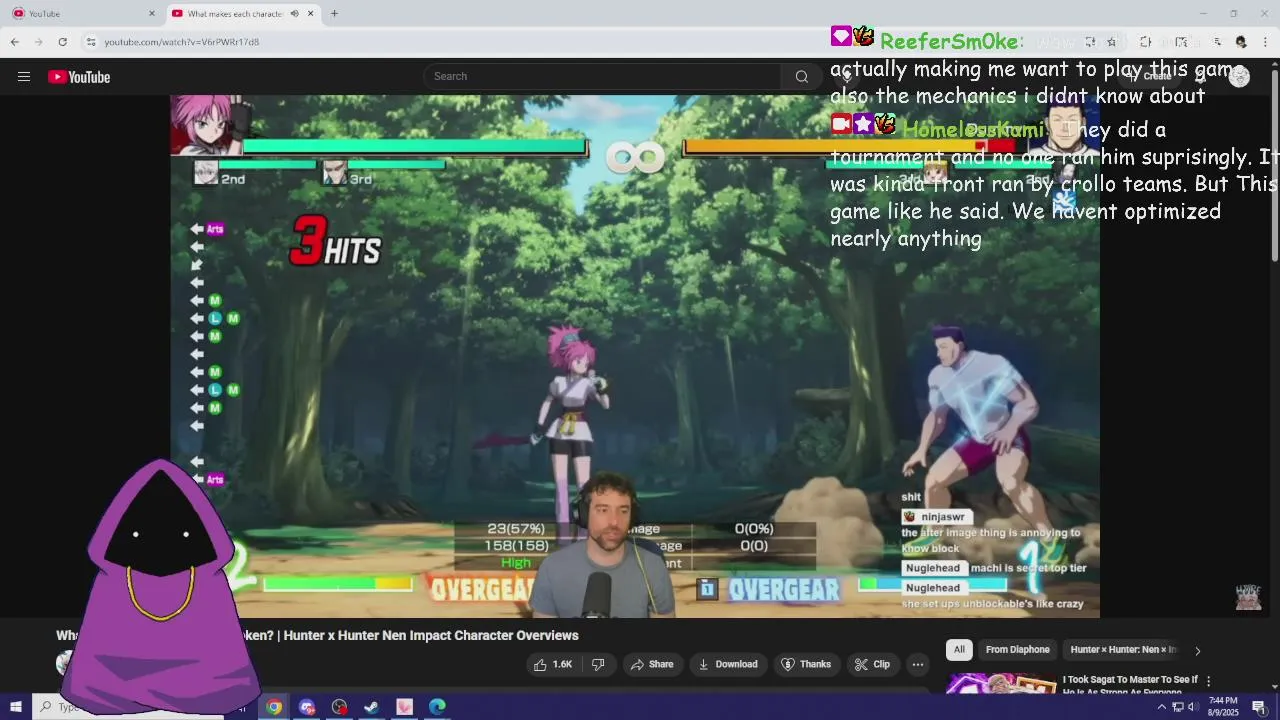Dislike the video
The width and height of the screenshot is (1280, 720).
tap(598, 664)
